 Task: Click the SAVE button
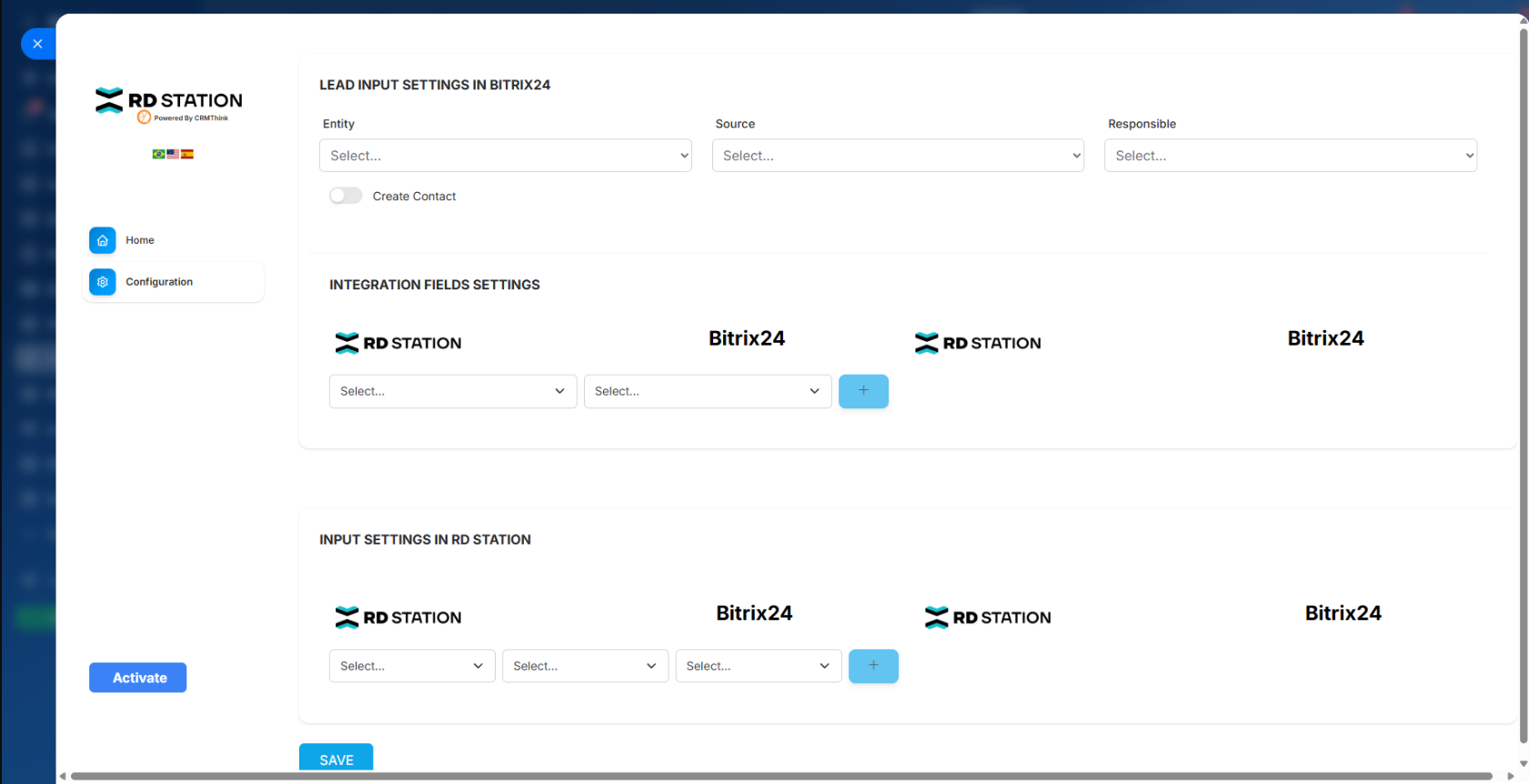(x=336, y=759)
